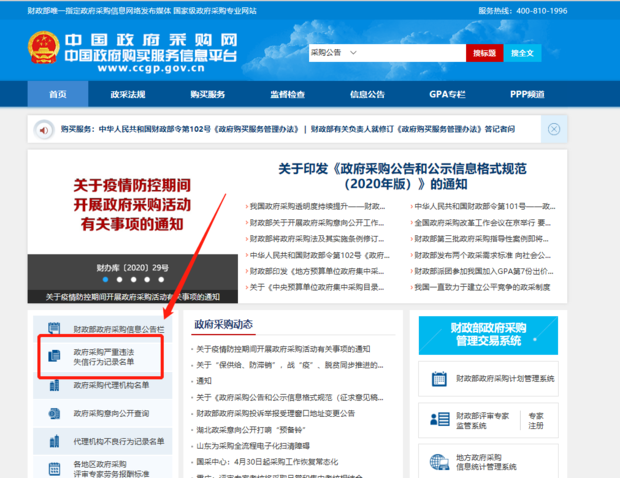Open 中华人民共和国财政部令第101号 link
This screenshot has width=620, height=478.
pos(485,206)
